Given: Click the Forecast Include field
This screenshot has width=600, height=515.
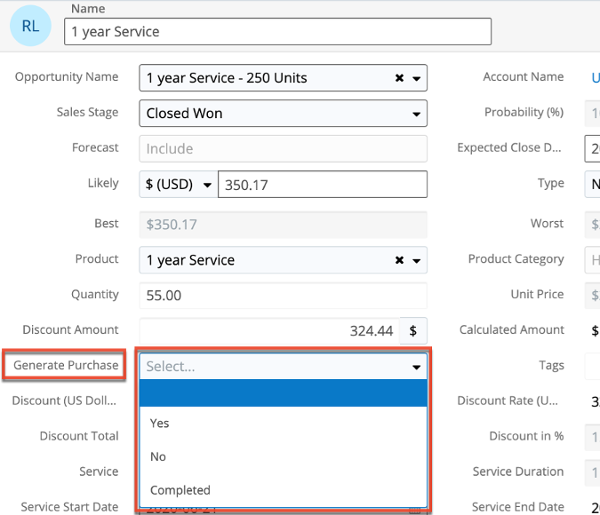Looking at the screenshot, I should 283,149.
